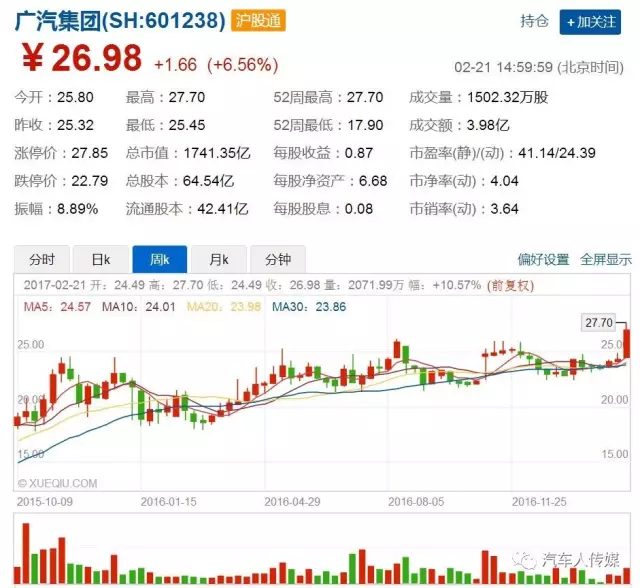Click the (前复权) adjustment label
This screenshot has height=588, width=640.
pyautogui.click(x=510, y=285)
